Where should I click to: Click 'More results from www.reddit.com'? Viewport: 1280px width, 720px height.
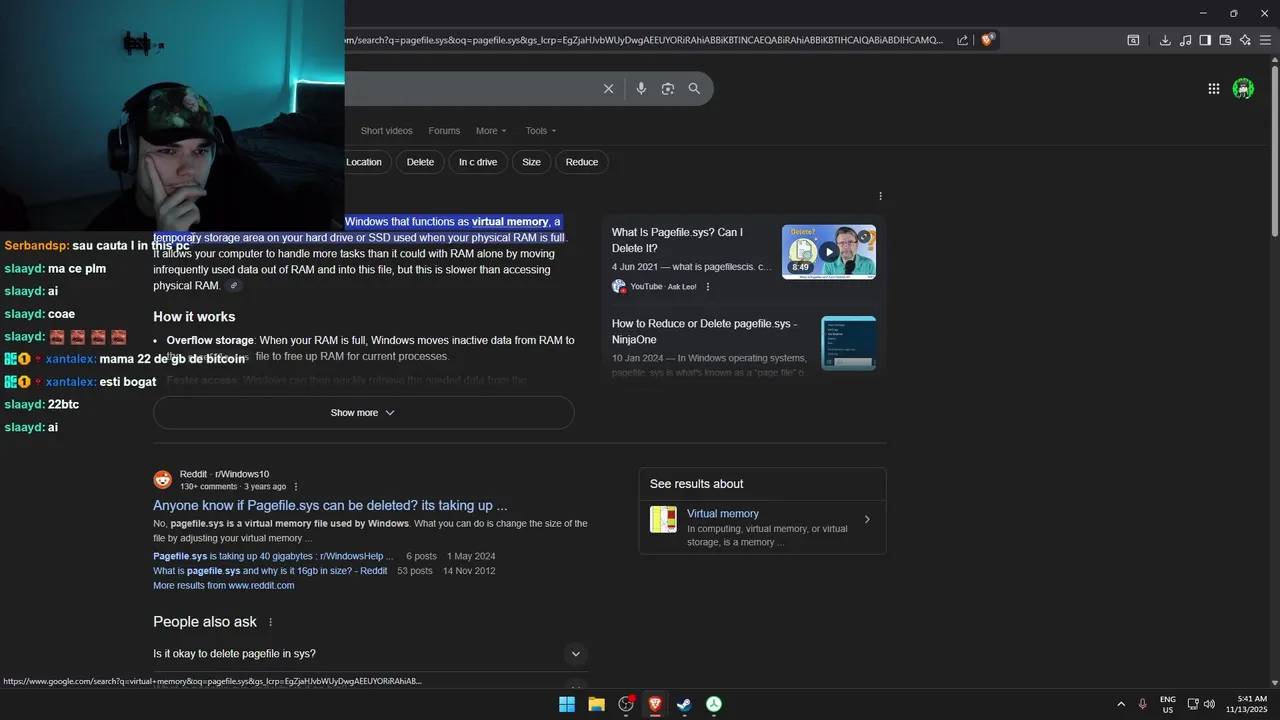(x=223, y=586)
